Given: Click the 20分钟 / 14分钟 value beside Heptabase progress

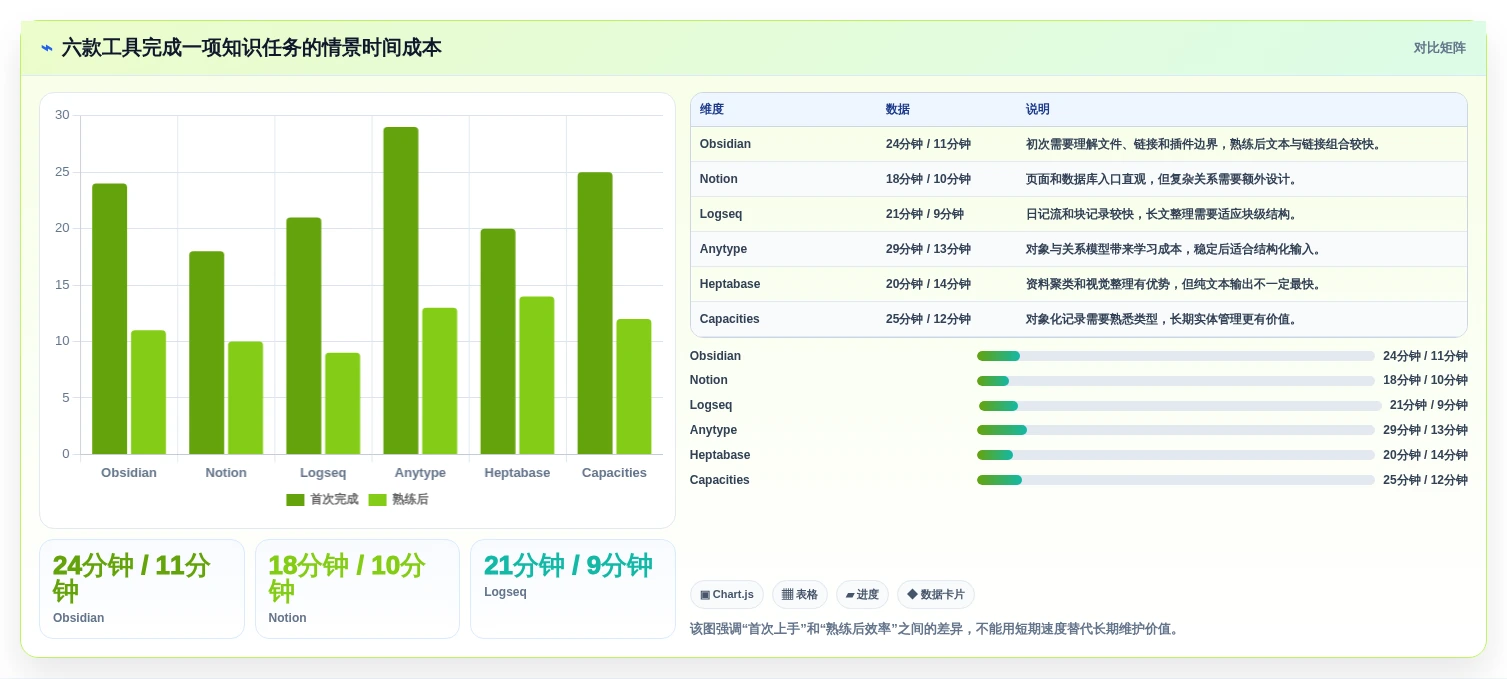Looking at the screenshot, I should [1425, 455].
